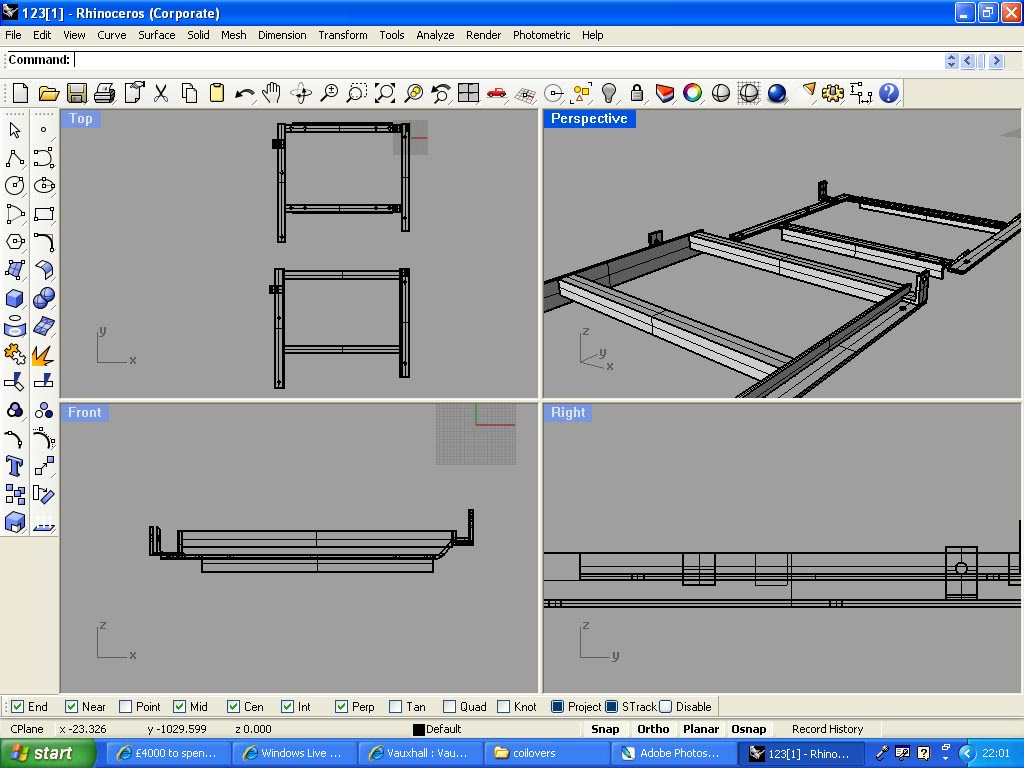The height and width of the screenshot is (768, 1024).
Task: Select the Circle tool in left toolbar
Action: (x=15, y=186)
